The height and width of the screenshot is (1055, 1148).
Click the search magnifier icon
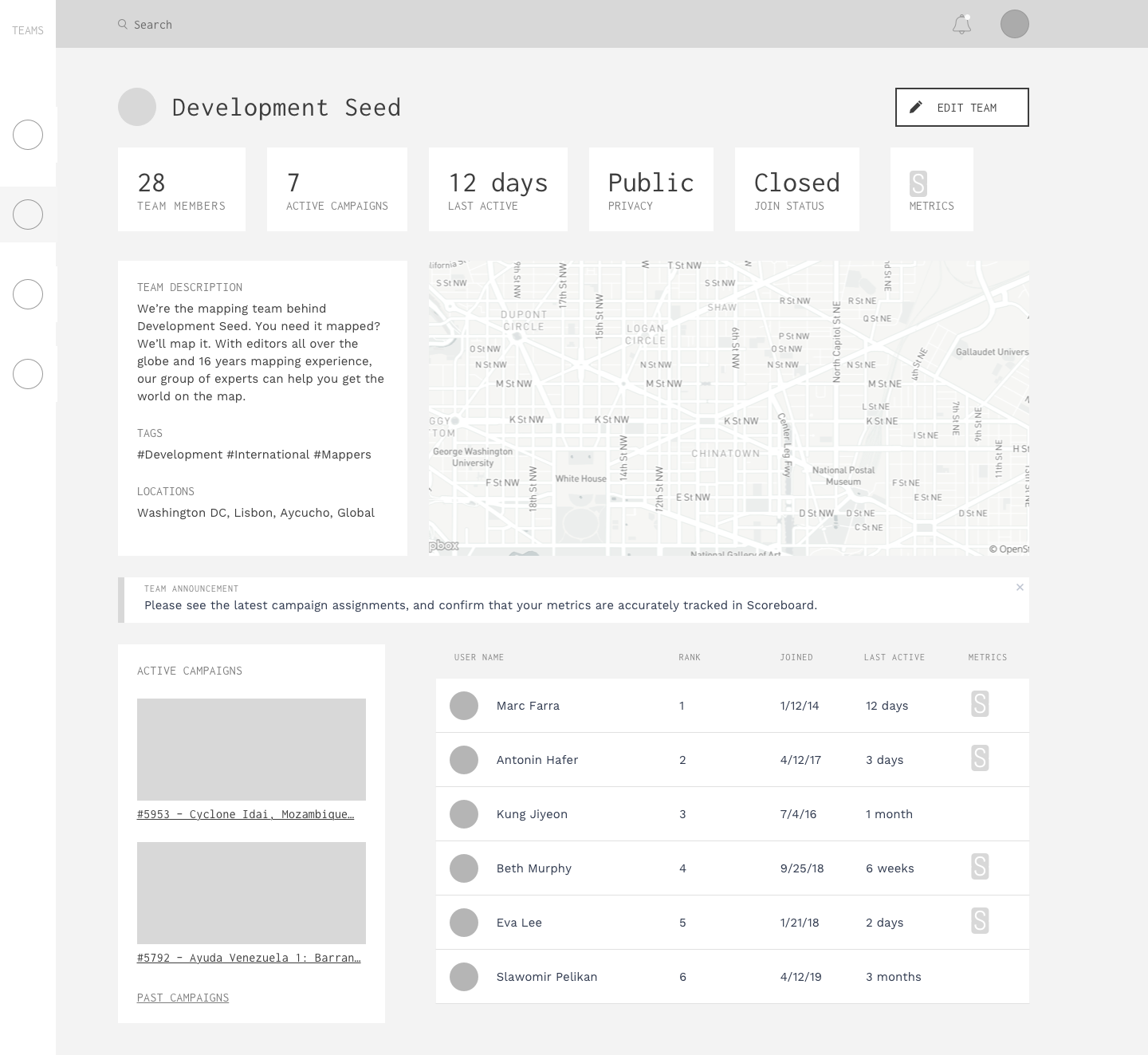tap(123, 24)
